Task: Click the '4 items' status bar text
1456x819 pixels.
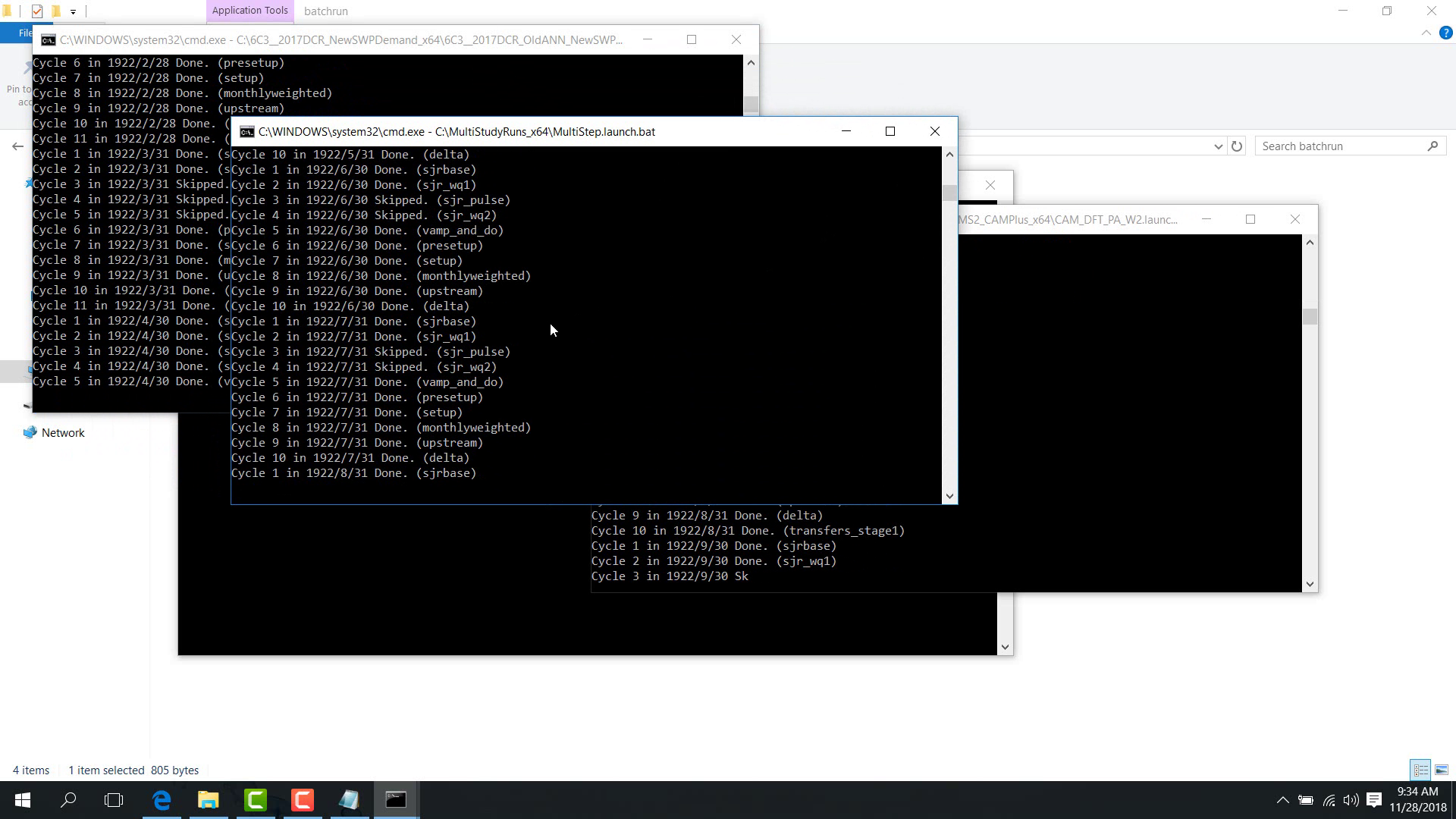Action: click(x=31, y=770)
